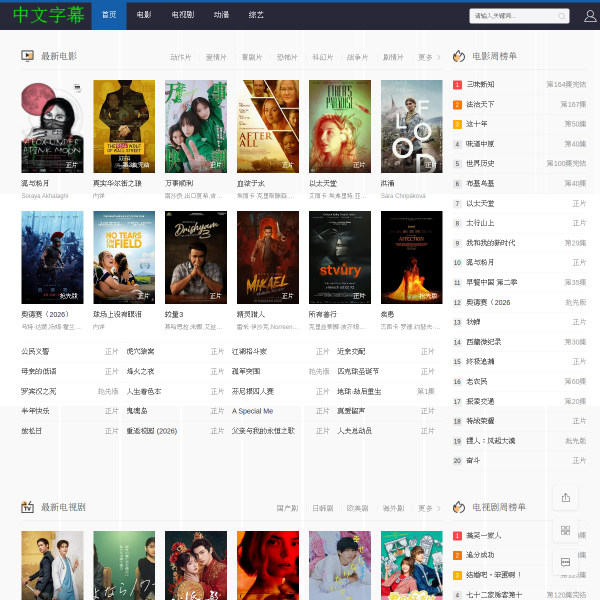Image resolution: width=600 pixels, height=600 pixels.
Task: Open Sara Chripakova credit under FLOOD poster
Action: pyautogui.click(x=403, y=196)
